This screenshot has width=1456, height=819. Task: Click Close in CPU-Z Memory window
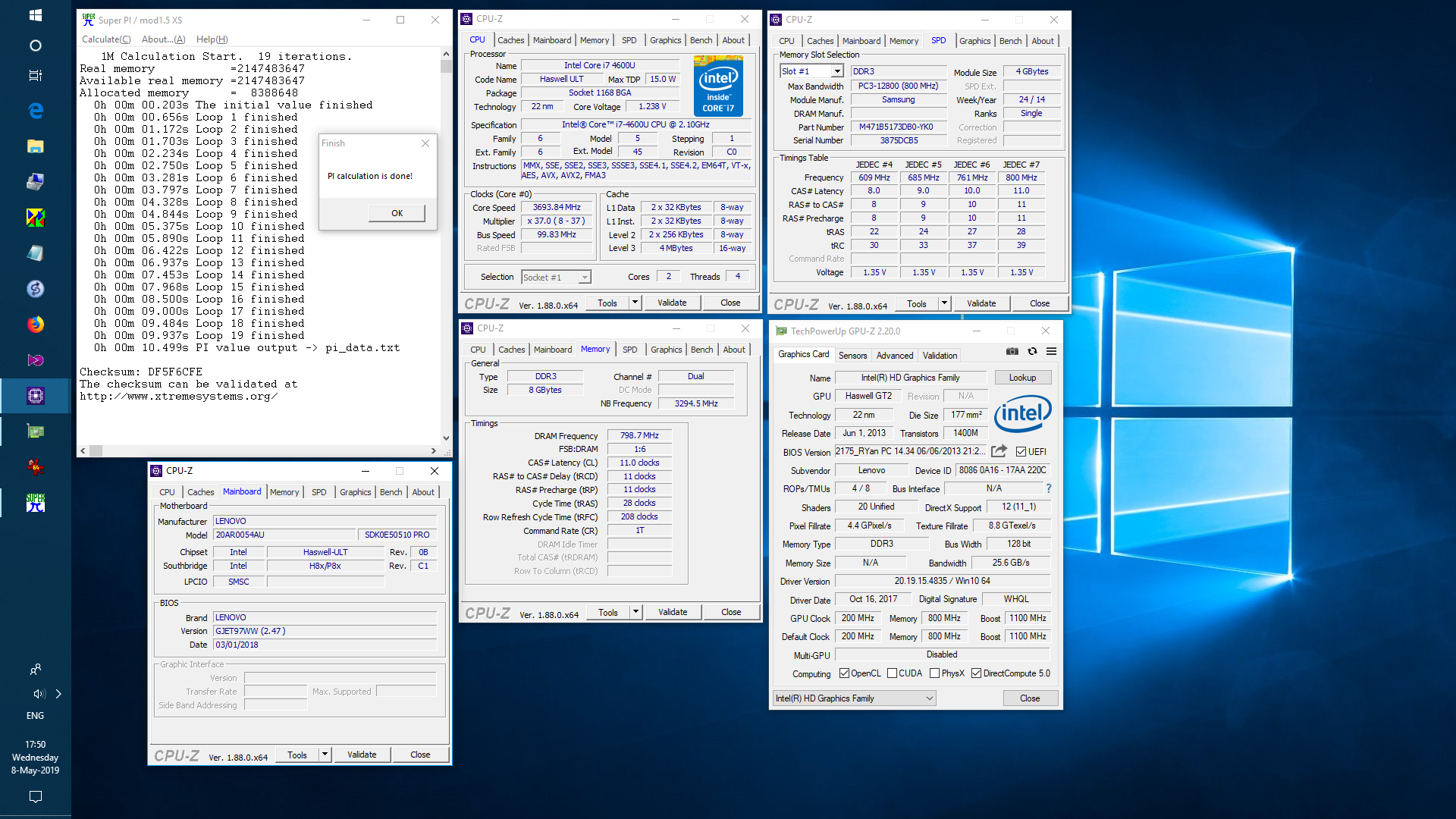click(731, 612)
